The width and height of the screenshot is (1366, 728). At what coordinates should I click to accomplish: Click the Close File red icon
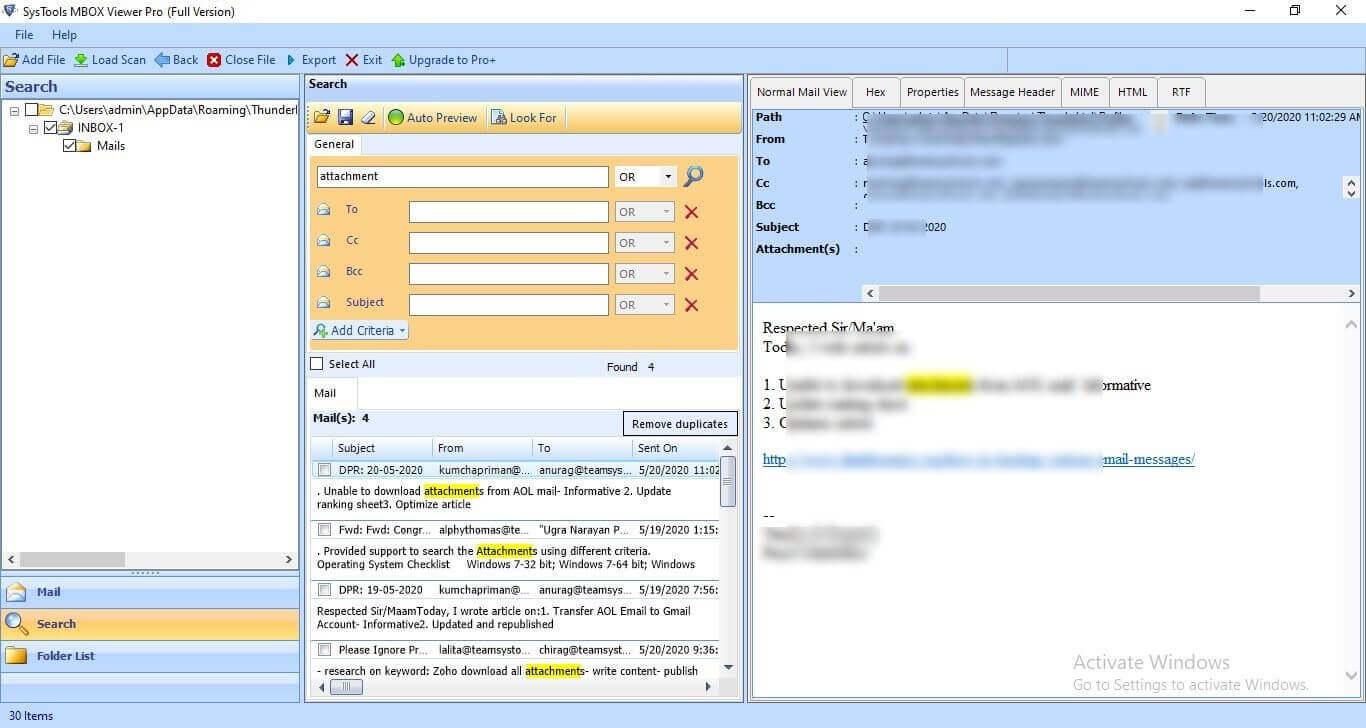[x=214, y=60]
